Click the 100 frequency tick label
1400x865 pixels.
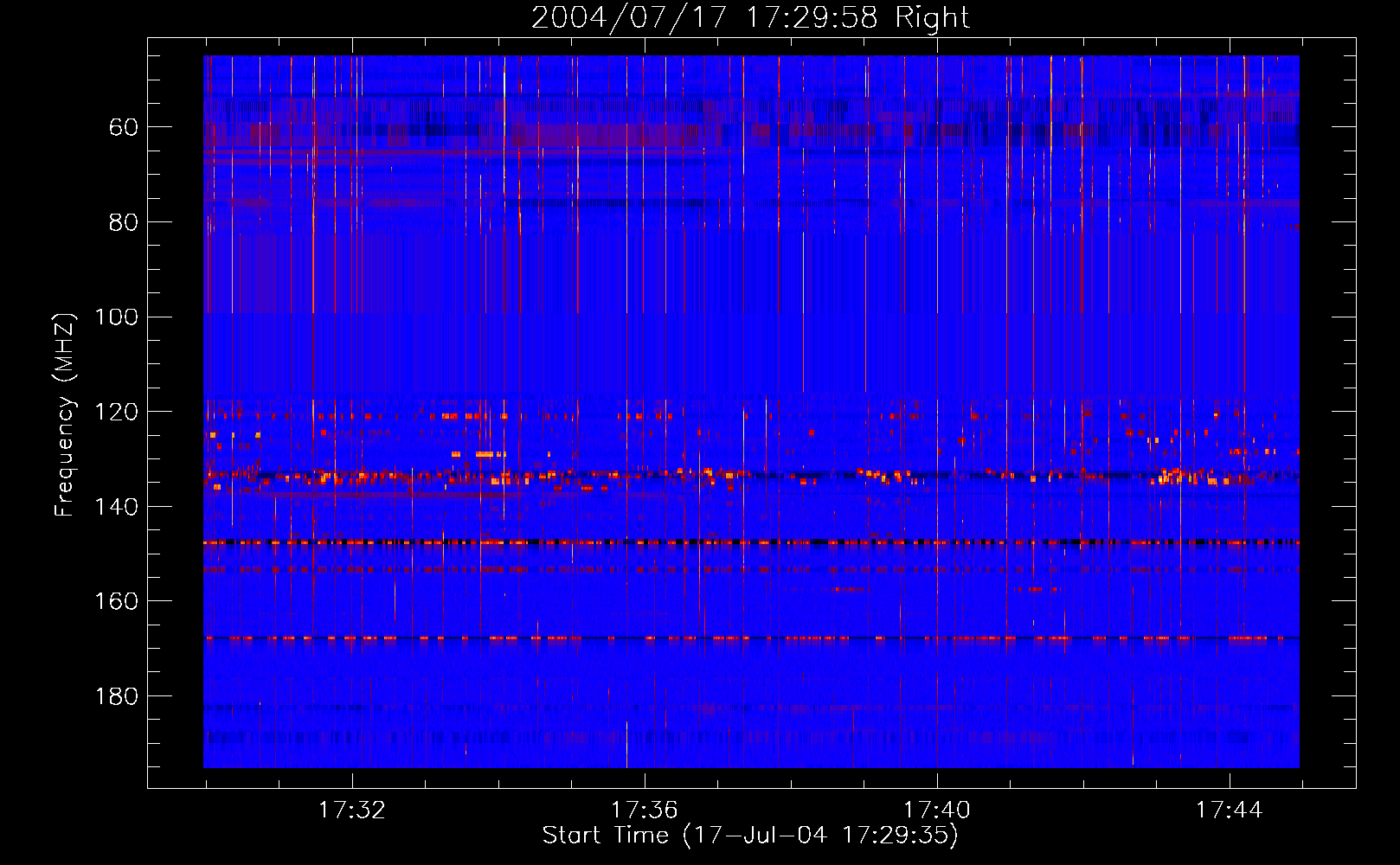click(x=116, y=317)
